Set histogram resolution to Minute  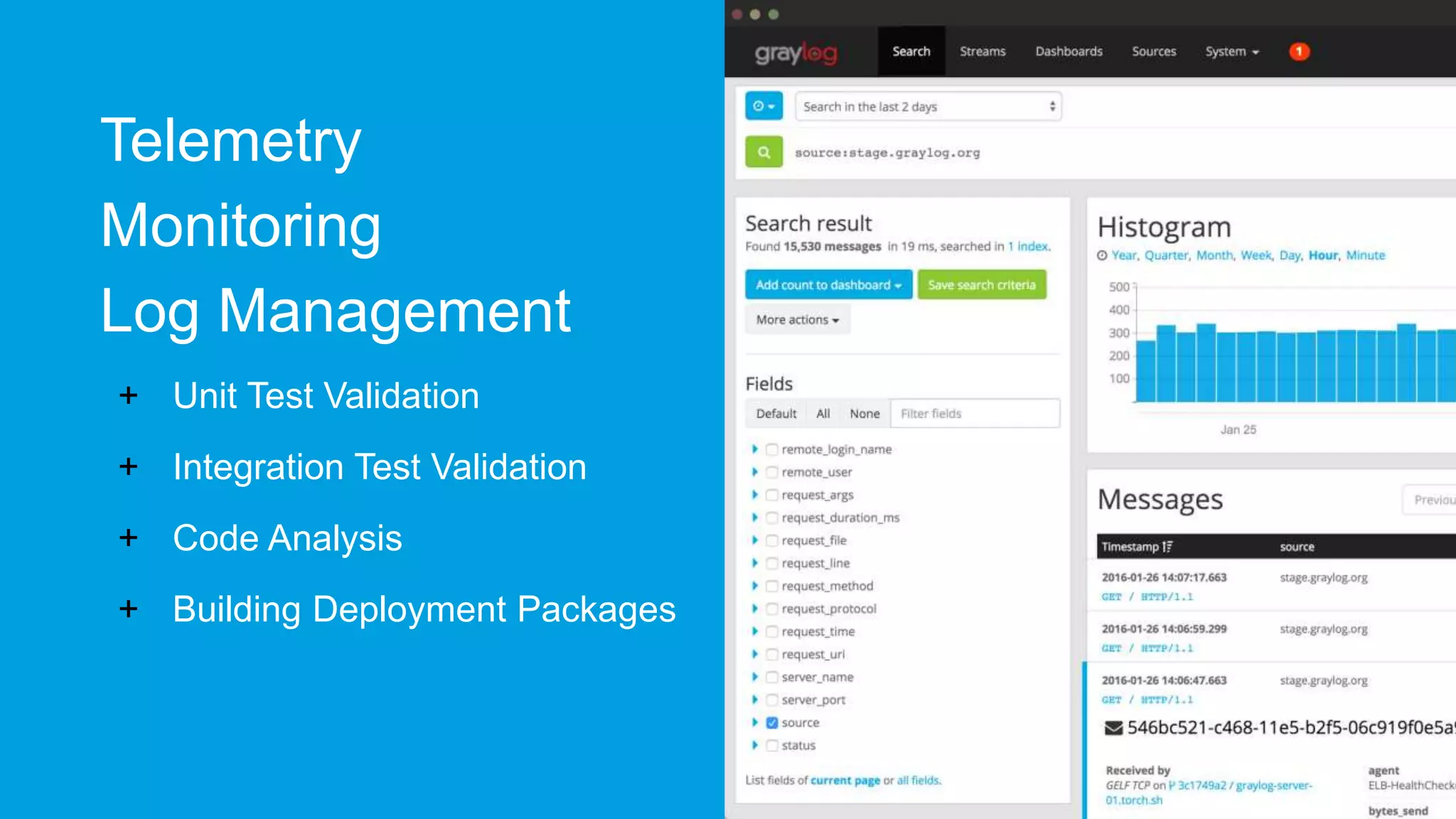[1365, 255]
